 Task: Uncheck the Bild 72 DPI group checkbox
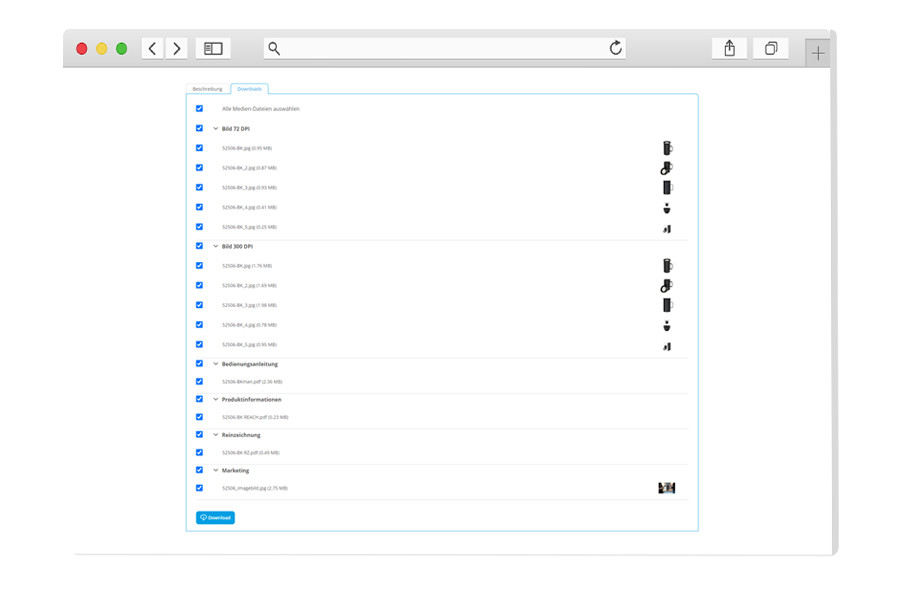pyautogui.click(x=199, y=128)
